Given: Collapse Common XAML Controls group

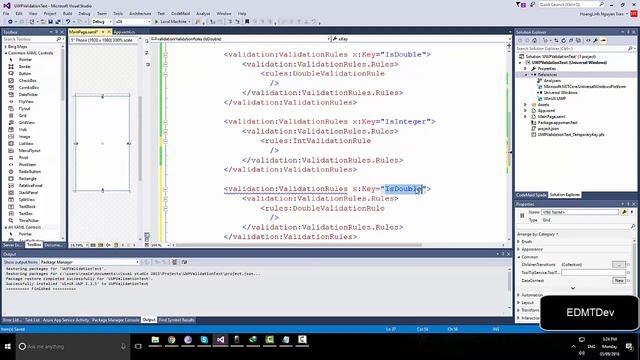Looking at the screenshot, I should click(6, 53).
